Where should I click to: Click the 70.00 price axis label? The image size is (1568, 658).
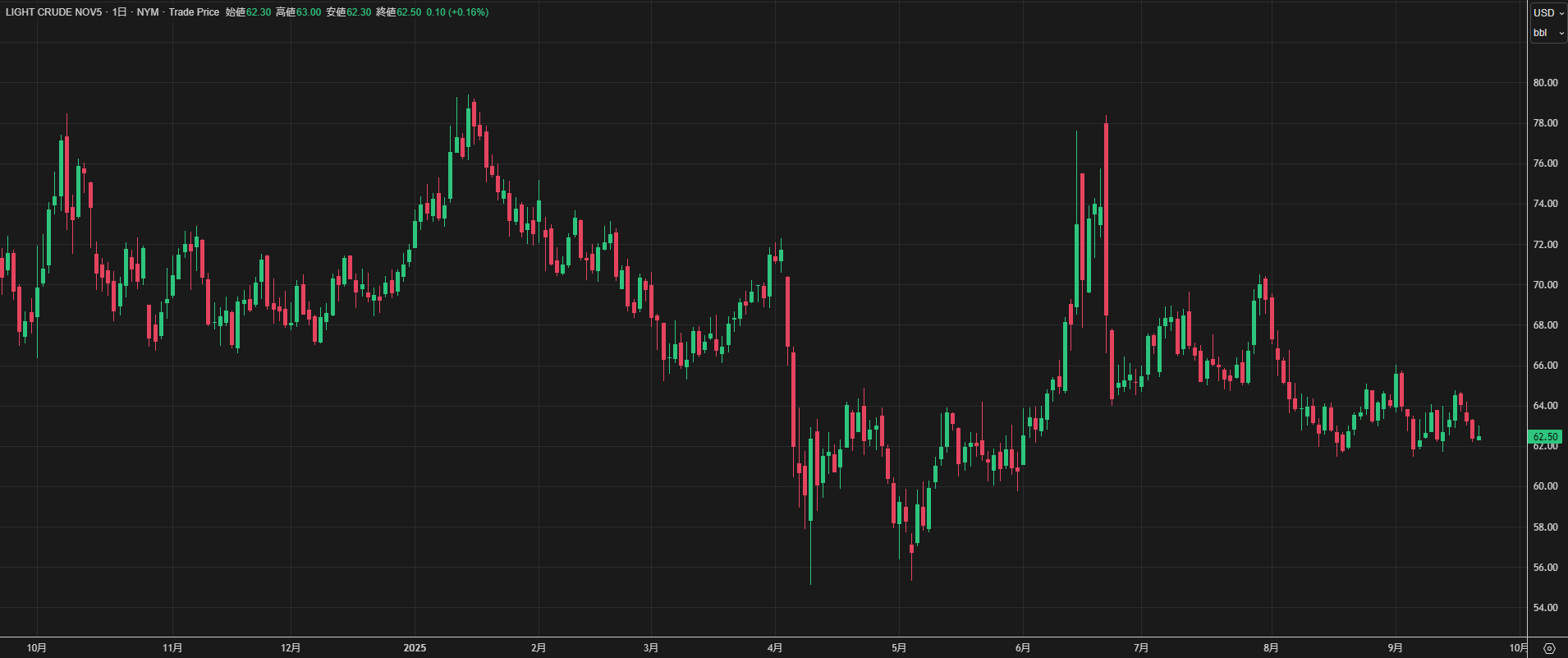pyautogui.click(x=1545, y=285)
